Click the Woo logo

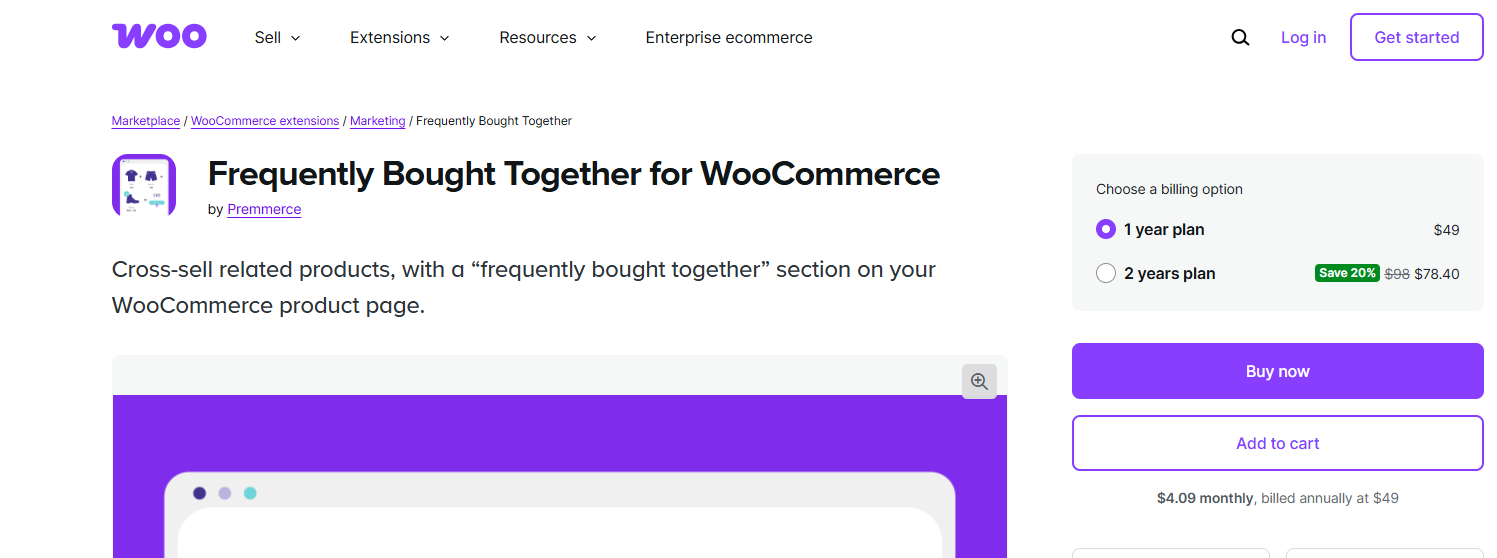coord(159,37)
